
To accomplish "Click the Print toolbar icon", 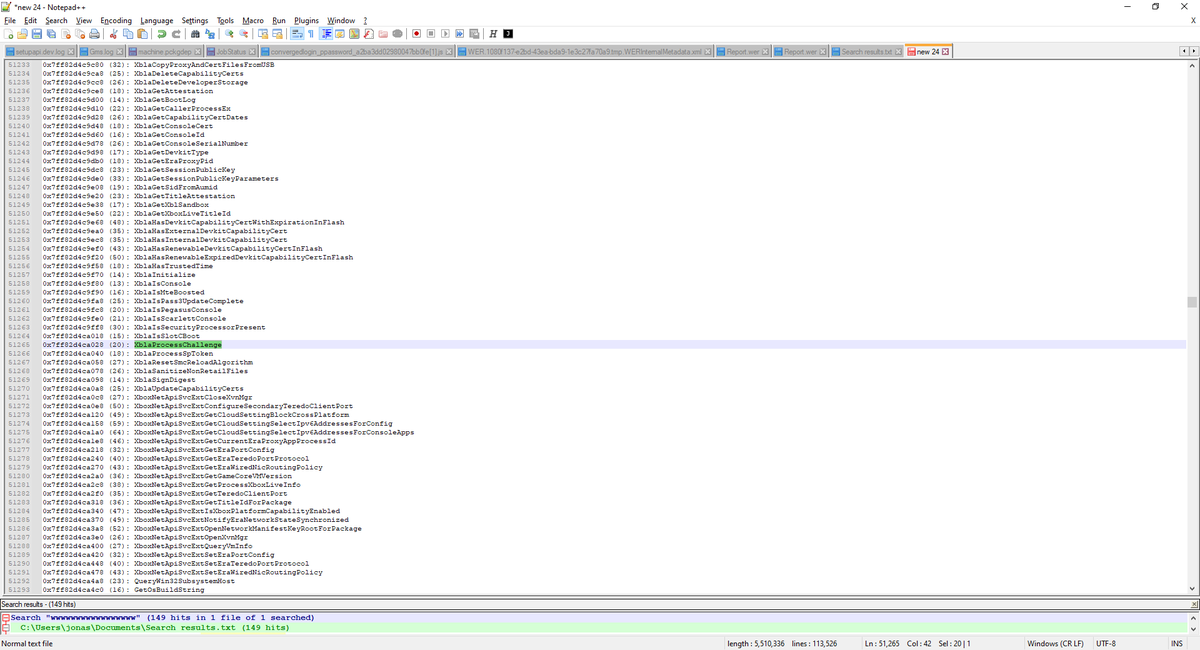I will 94,34.
